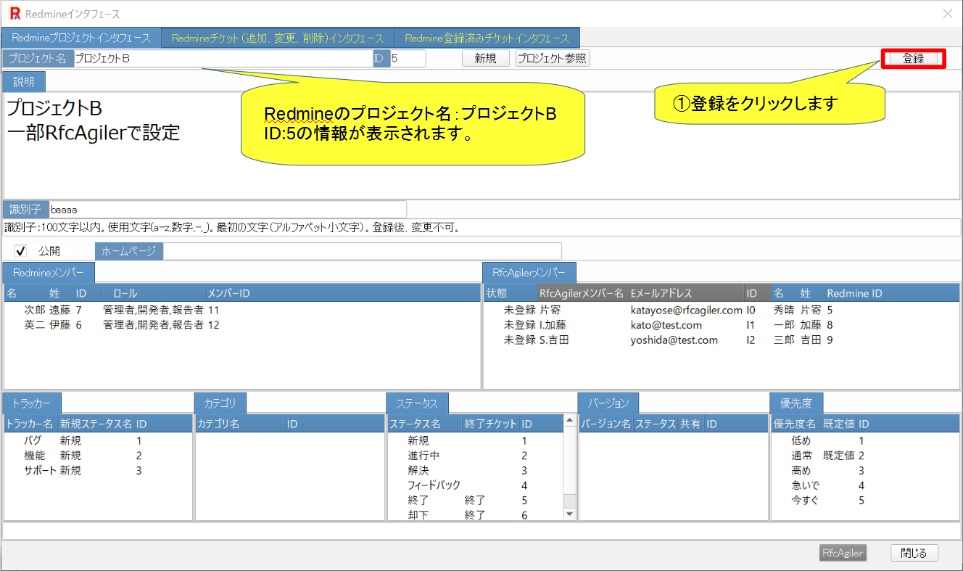Click email katayose@rfcagiler.com
Screen dimensions: 963x571
pos(686,310)
